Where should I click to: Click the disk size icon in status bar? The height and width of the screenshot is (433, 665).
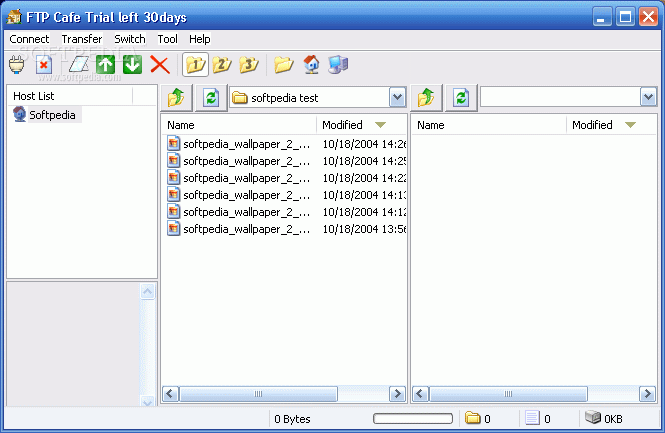point(593,417)
